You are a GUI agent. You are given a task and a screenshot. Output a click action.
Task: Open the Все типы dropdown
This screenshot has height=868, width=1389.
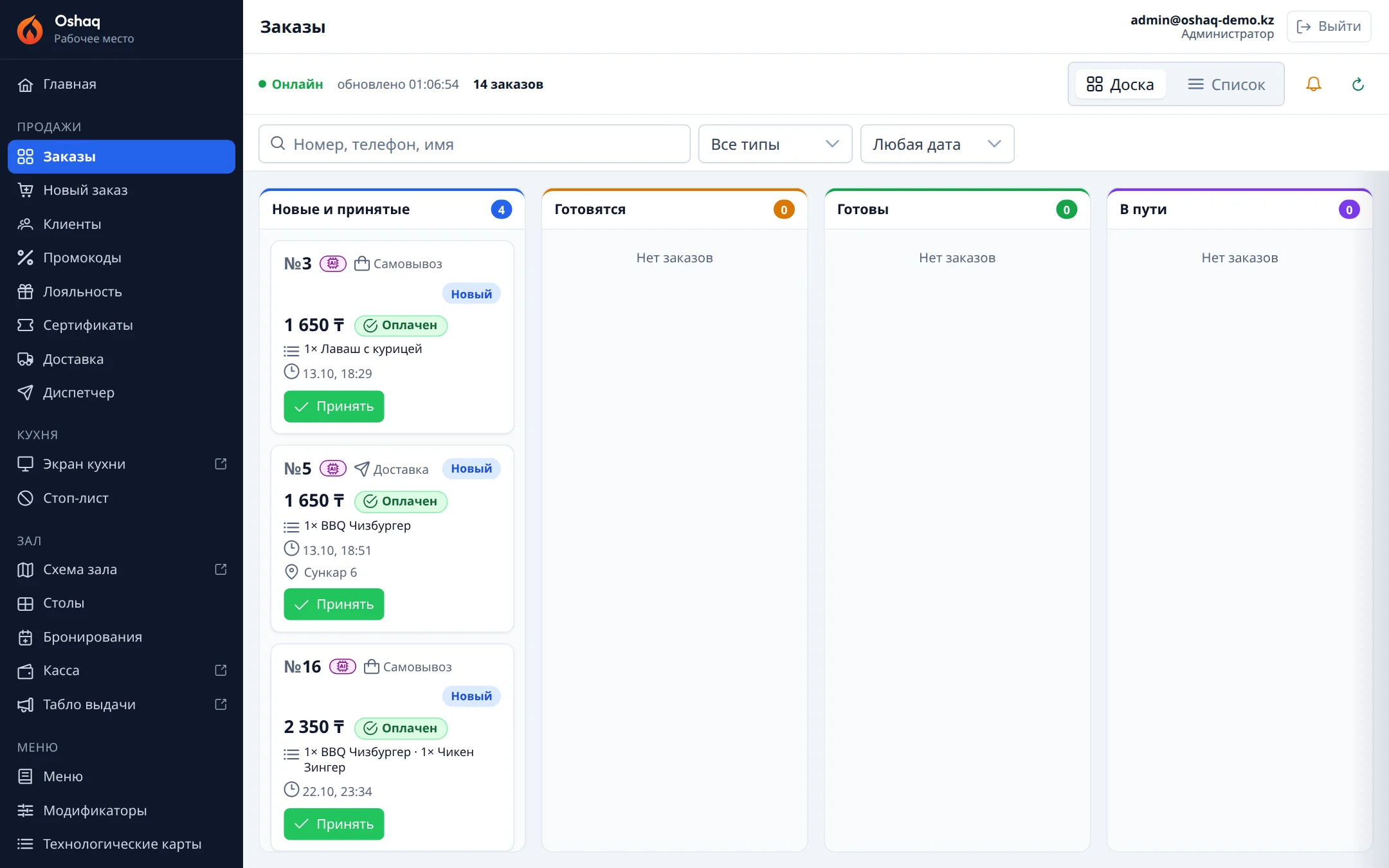pos(775,144)
